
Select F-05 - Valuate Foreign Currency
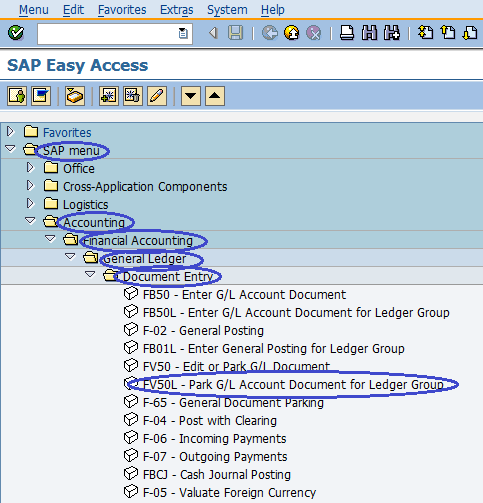pos(229,493)
